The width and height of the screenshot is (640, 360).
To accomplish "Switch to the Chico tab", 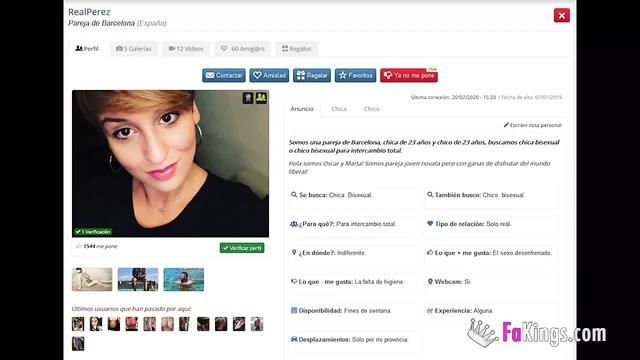I will [x=371, y=109].
